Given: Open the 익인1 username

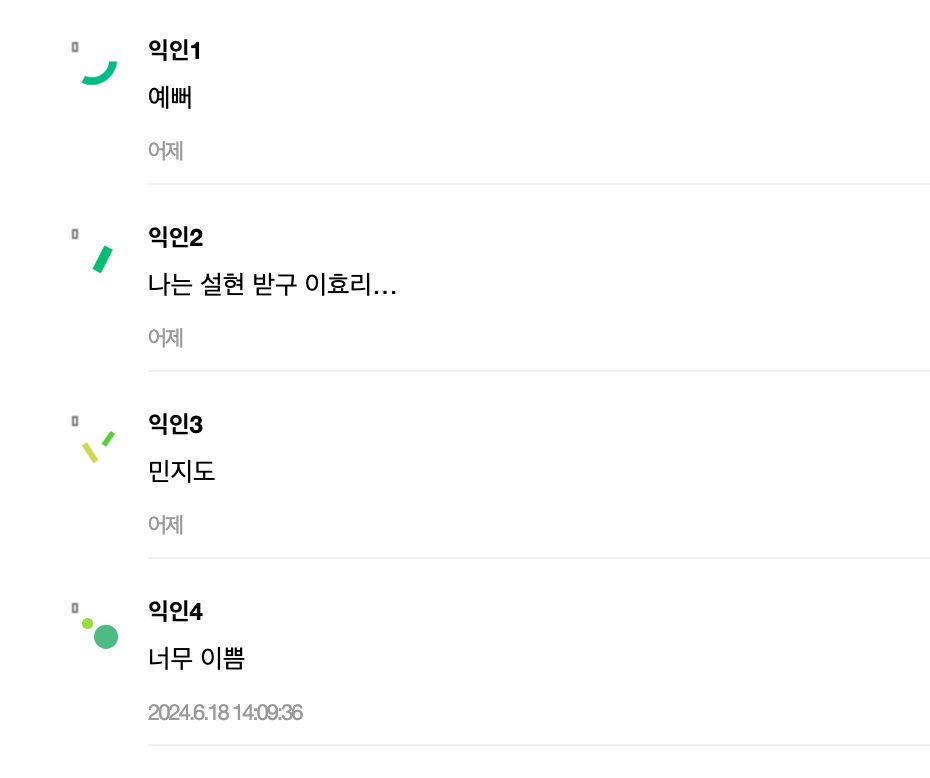Looking at the screenshot, I should tap(175, 50).
